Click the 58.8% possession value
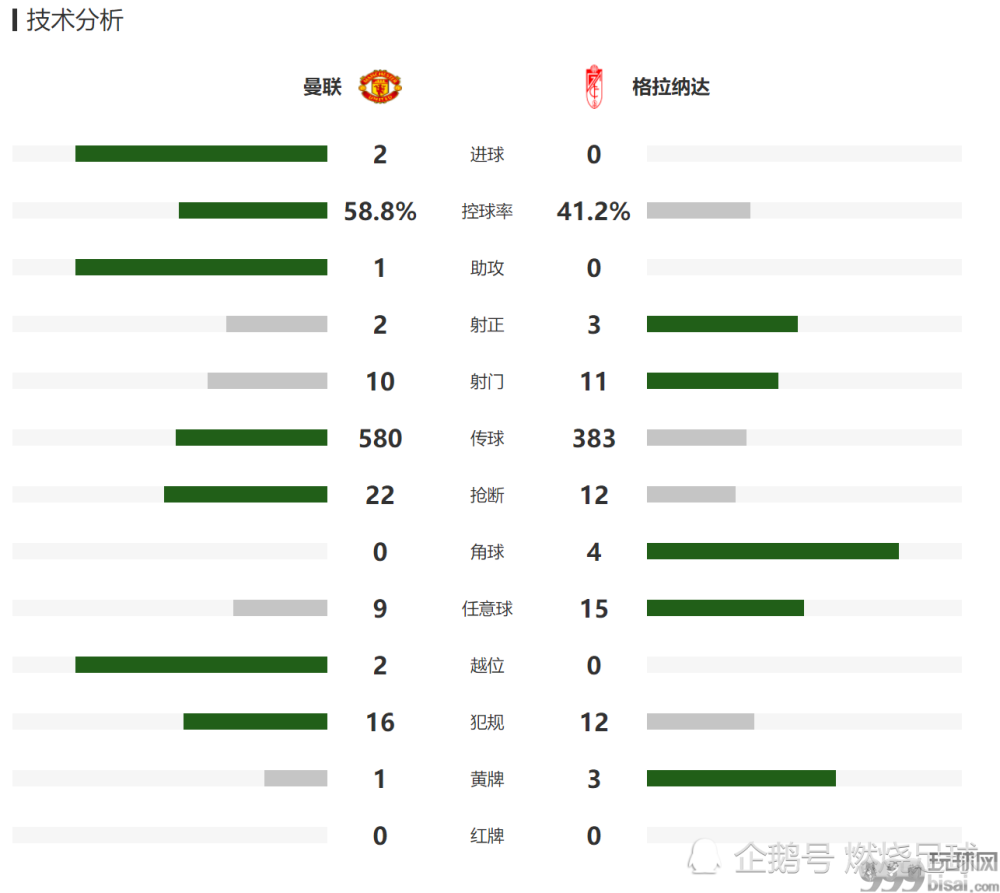 [x=380, y=211]
